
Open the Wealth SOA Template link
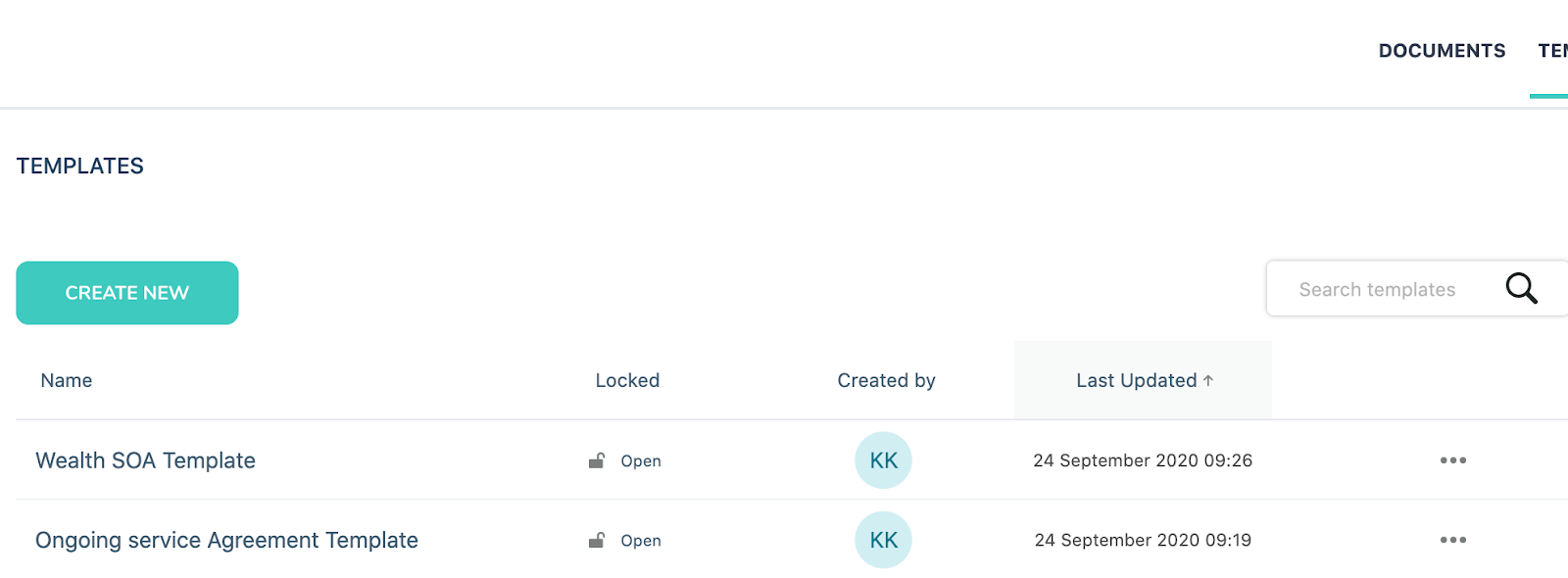pyautogui.click(x=145, y=460)
